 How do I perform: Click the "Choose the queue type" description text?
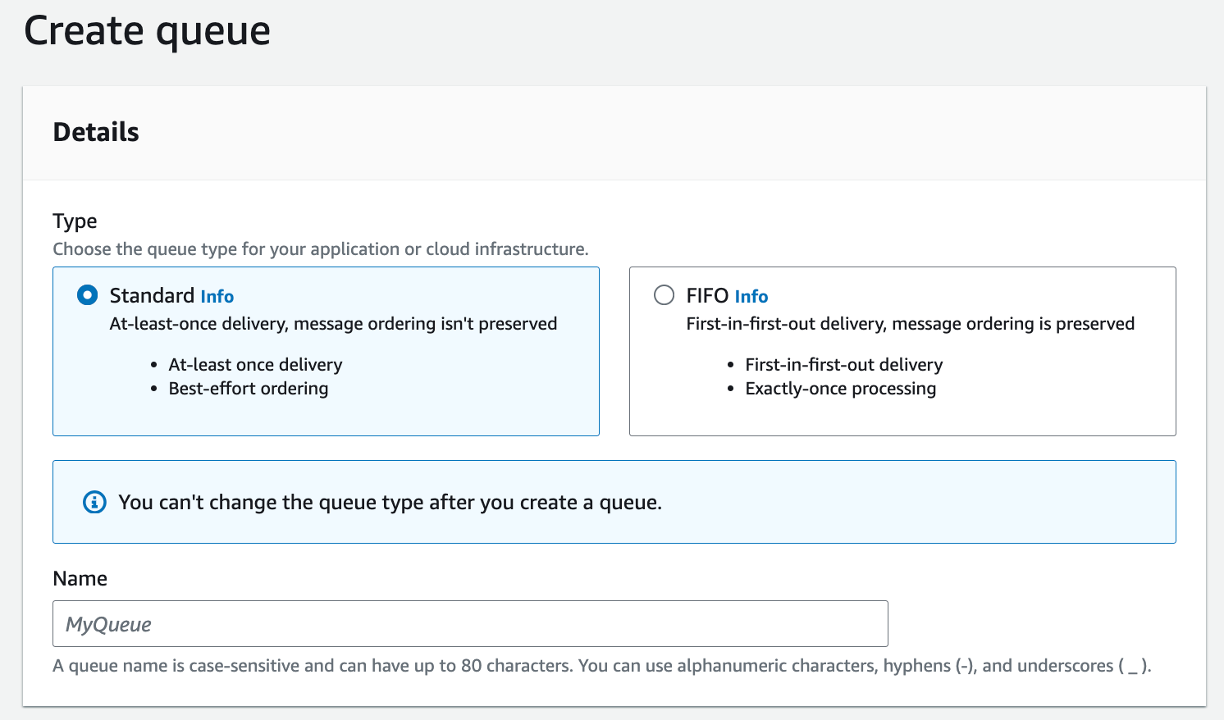320,249
